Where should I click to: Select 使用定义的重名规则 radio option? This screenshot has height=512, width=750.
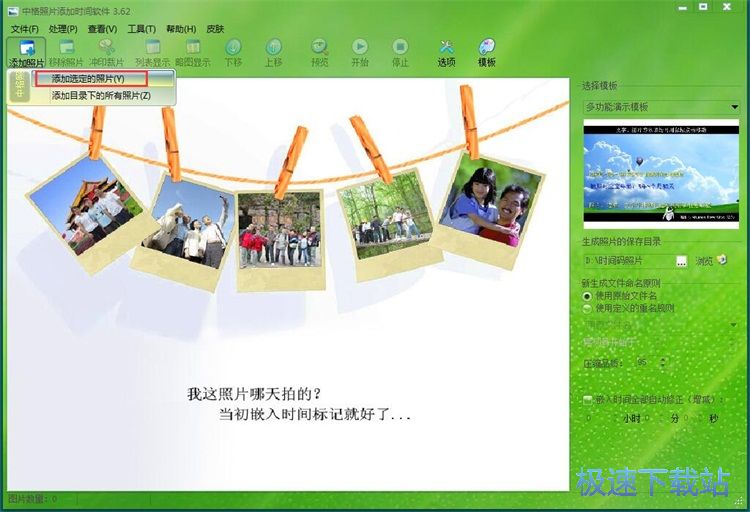[x=588, y=308]
